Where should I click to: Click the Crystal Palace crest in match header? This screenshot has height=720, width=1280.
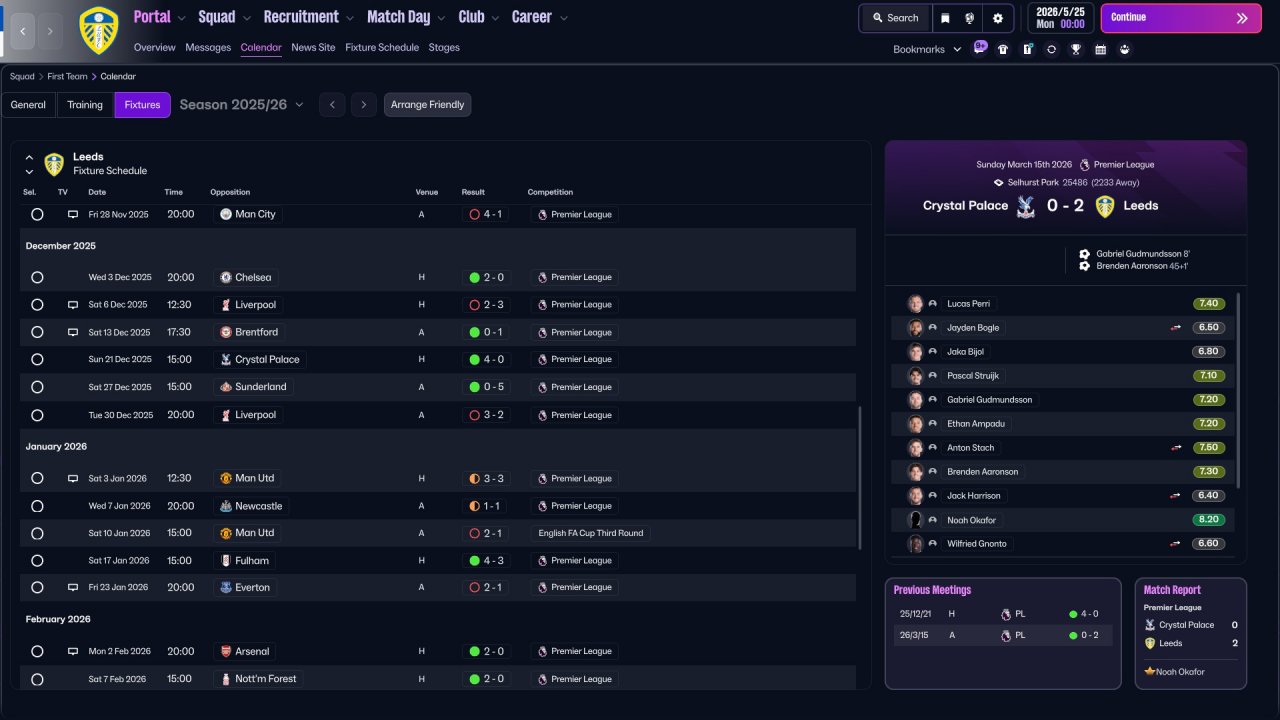1025,206
